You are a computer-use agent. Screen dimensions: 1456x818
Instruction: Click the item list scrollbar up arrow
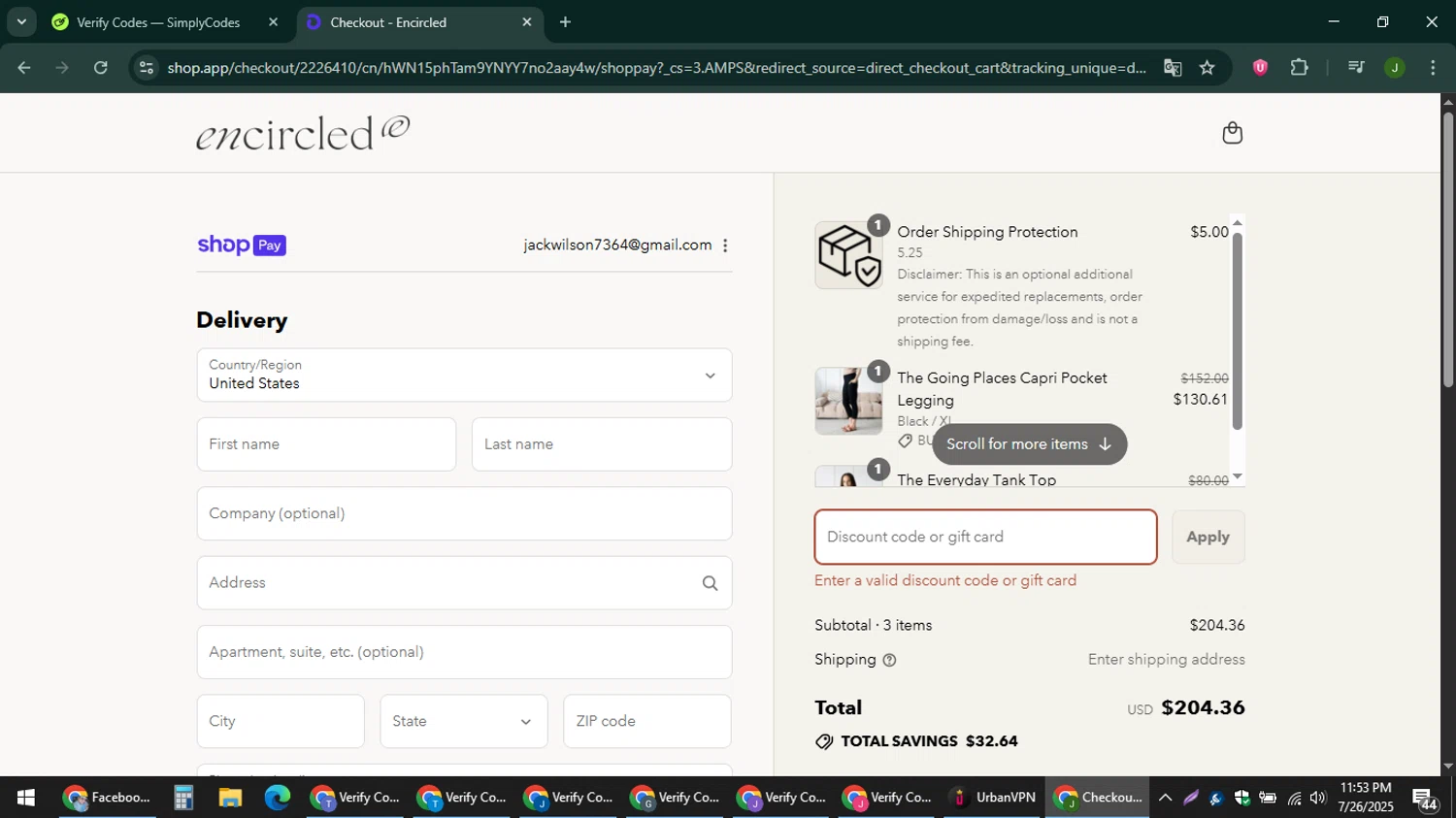(1237, 223)
